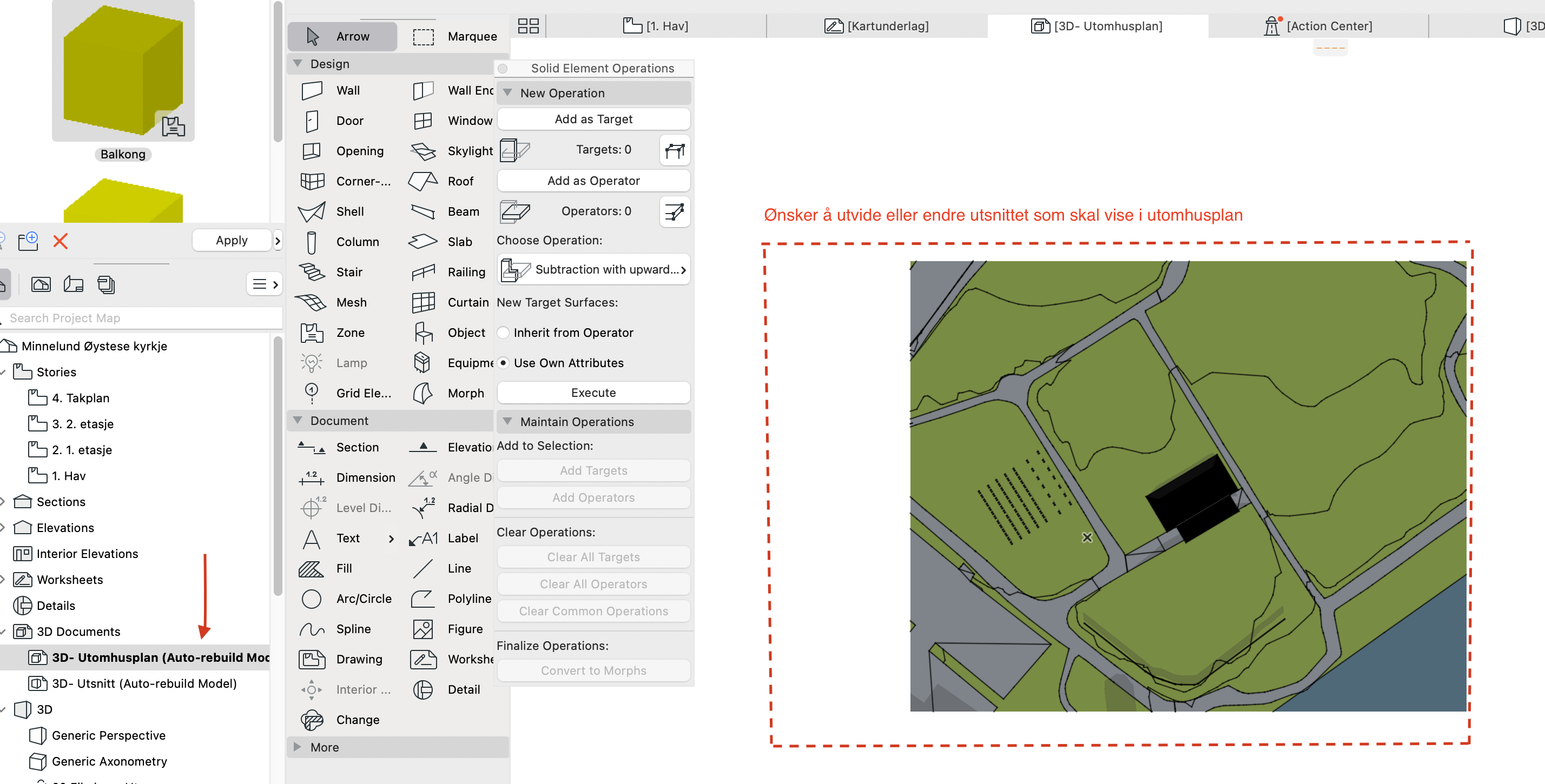Click the Search Project Map field
This screenshot has width=1545, height=784.
point(141,318)
